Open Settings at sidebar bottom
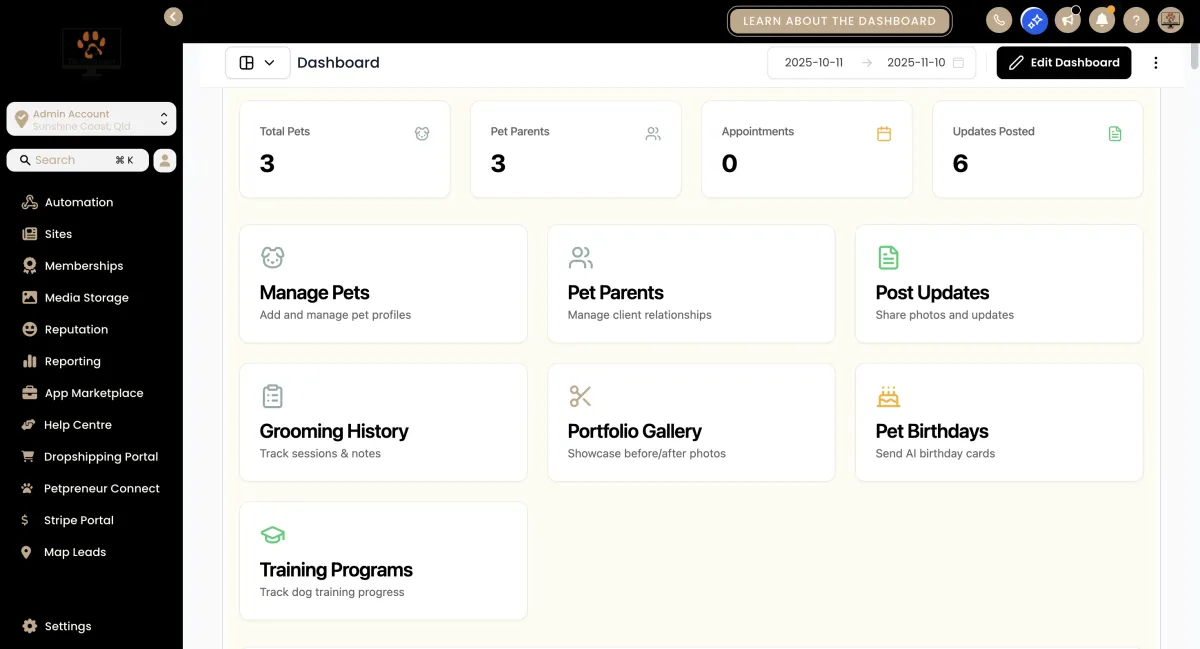Viewport: 1200px width, 649px height. 68,626
